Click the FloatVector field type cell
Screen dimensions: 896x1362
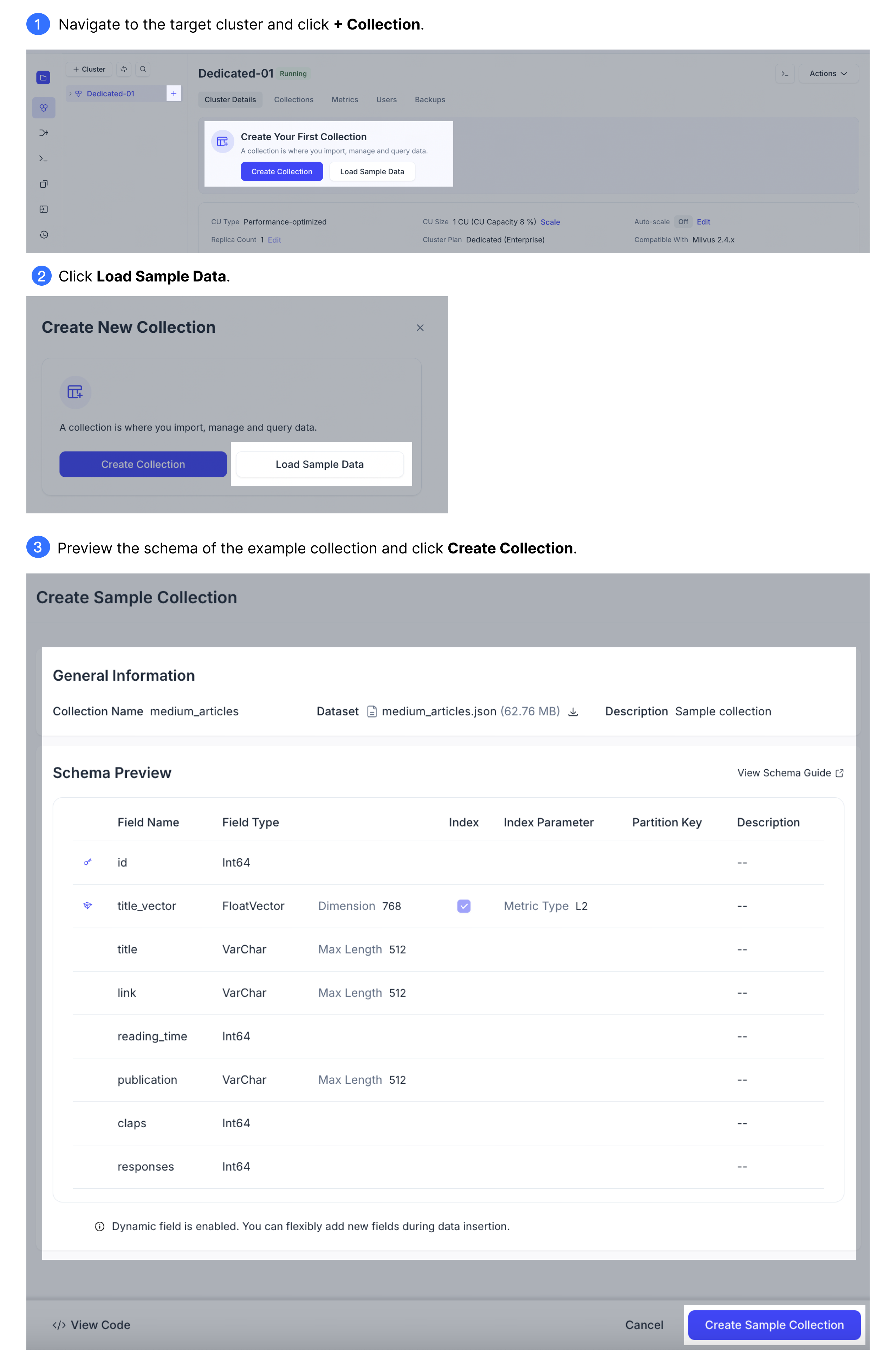[x=253, y=906]
